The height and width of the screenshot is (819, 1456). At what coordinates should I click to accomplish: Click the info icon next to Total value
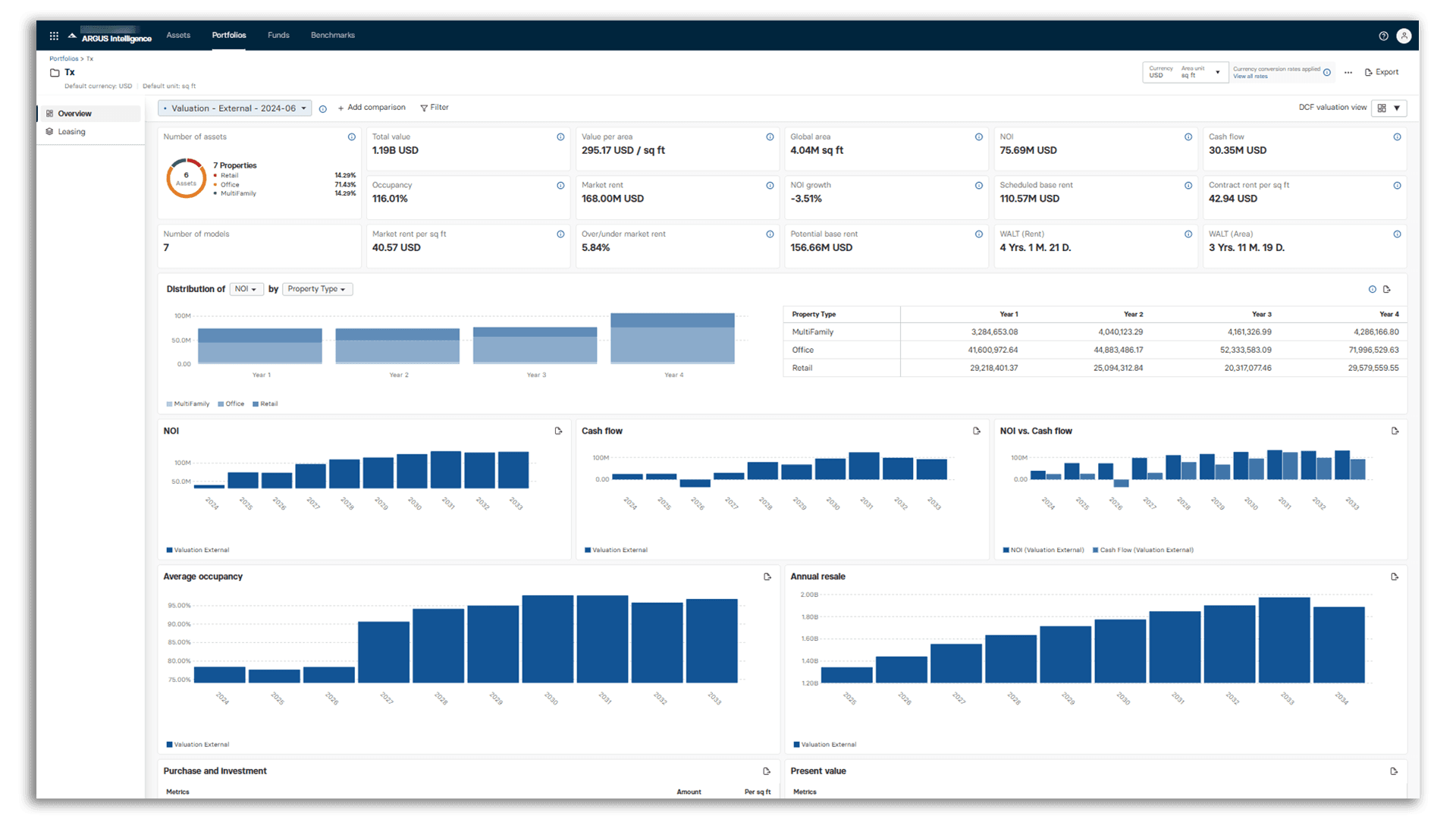560,137
